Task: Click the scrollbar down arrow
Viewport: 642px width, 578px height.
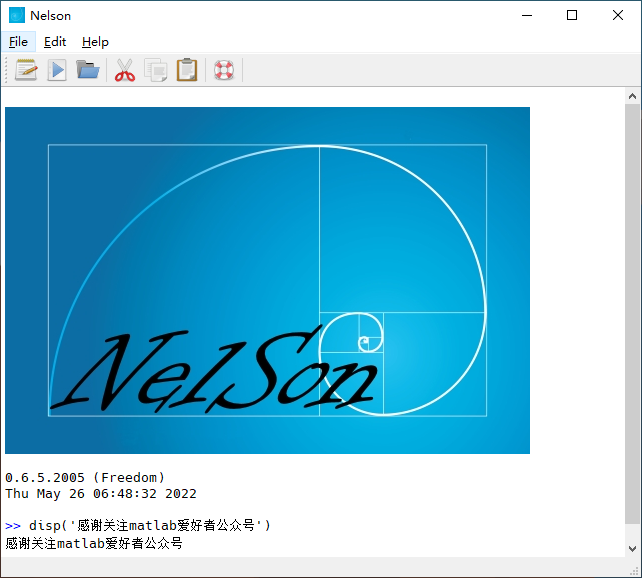Action: [x=632, y=549]
